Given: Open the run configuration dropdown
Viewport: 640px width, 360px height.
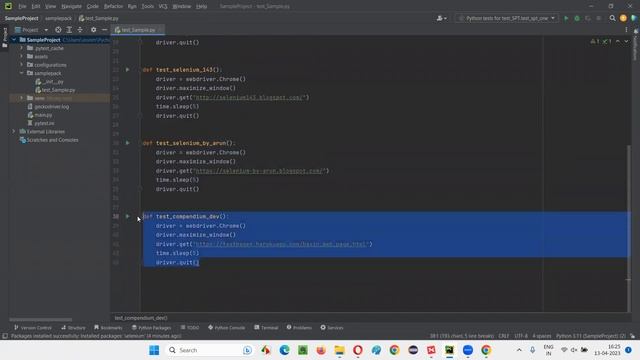Looking at the screenshot, I should (x=506, y=18).
